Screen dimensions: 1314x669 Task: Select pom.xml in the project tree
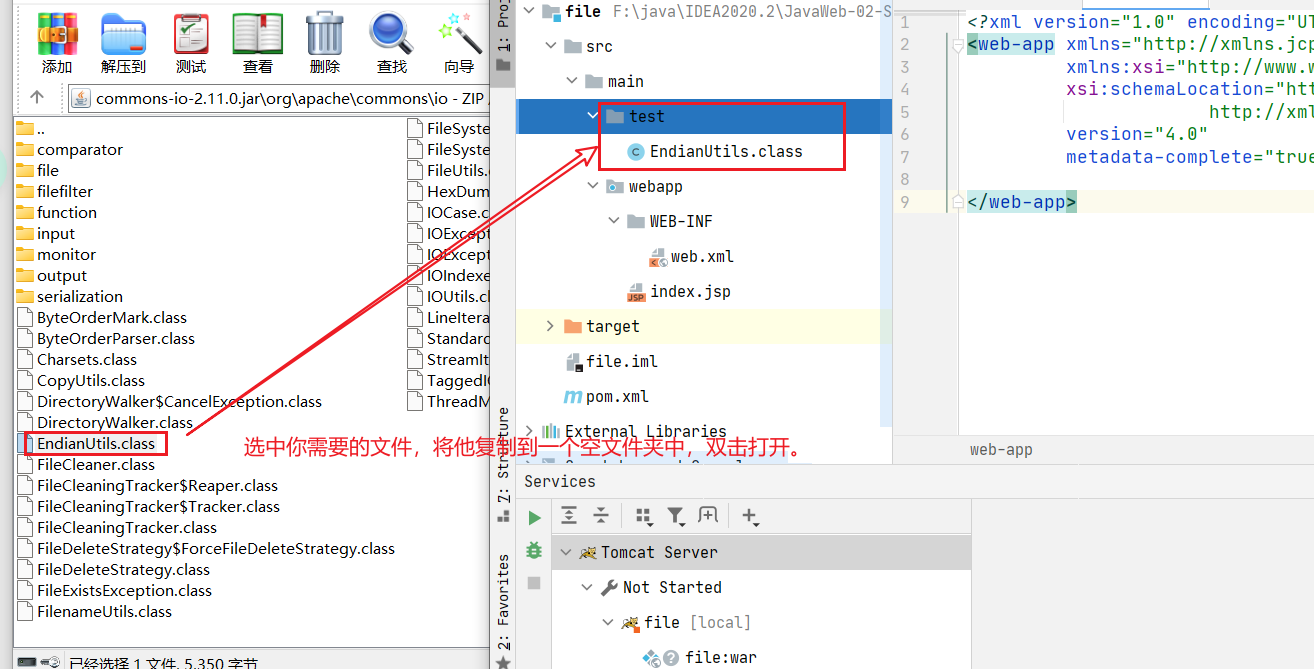[616, 397]
